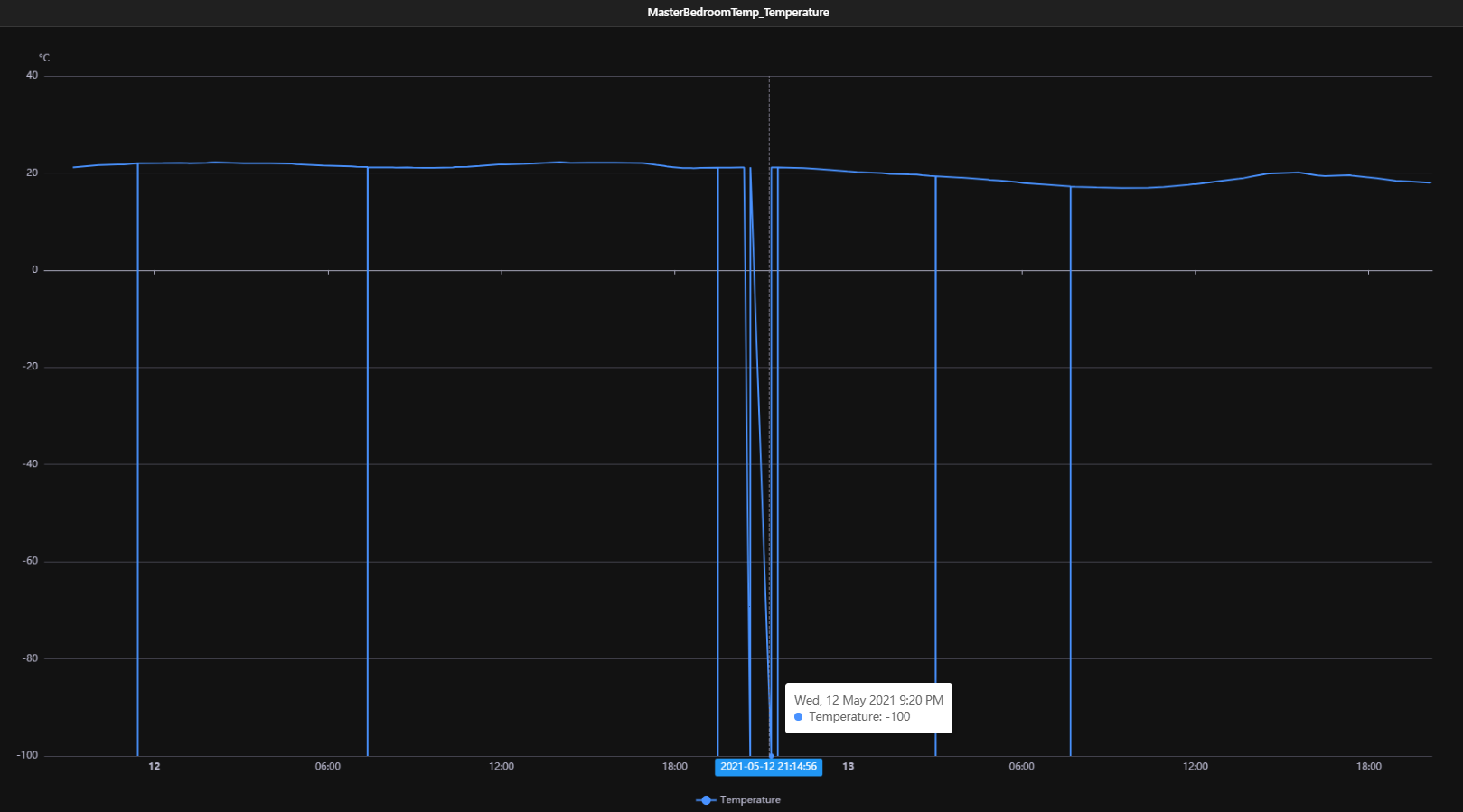Image resolution: width=1463 pixels, height=812 pixels.
Task: Click the 40 label on the y-axis
Action: (x=33, y=76)
